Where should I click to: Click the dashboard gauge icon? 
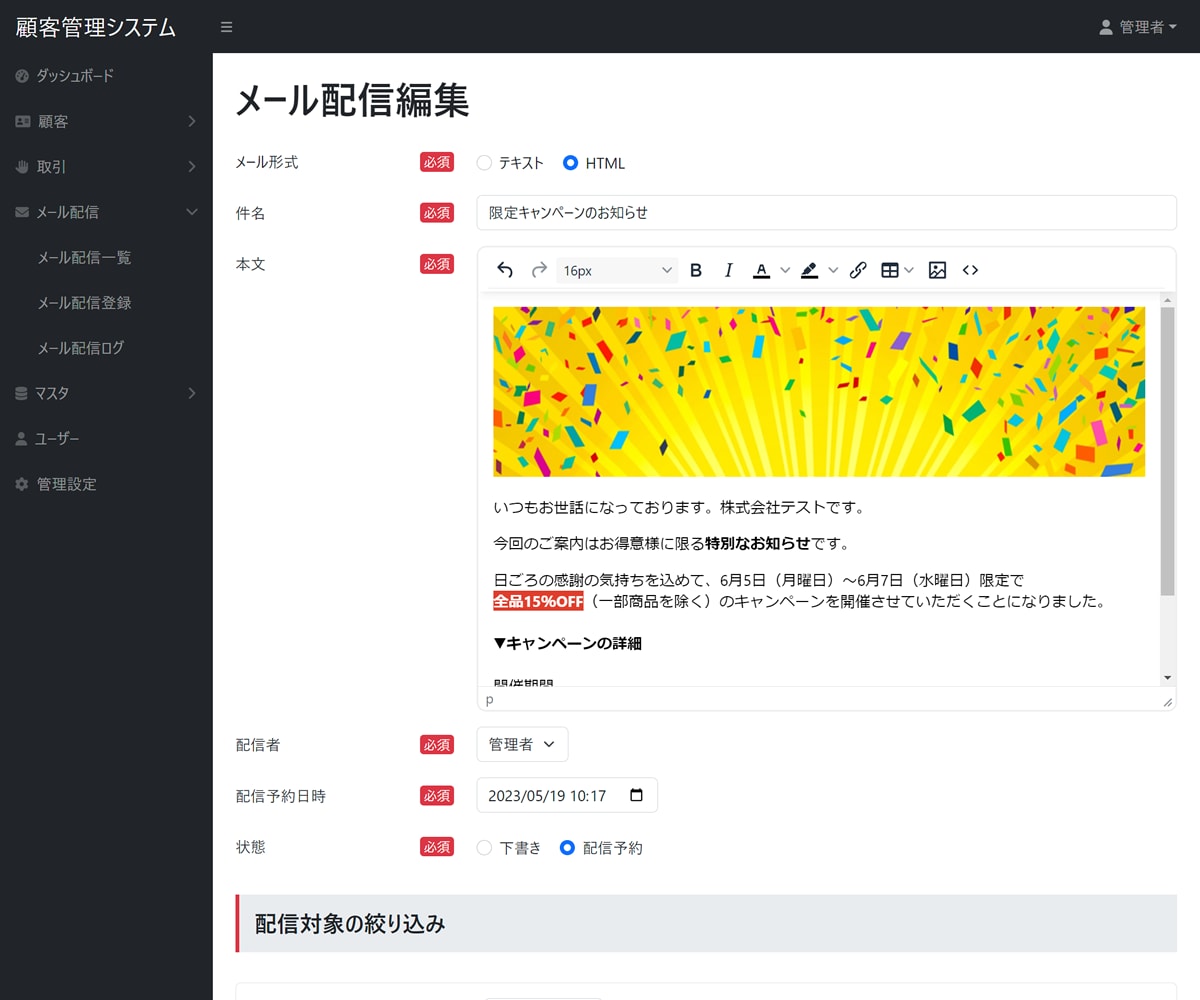point(22,76)
